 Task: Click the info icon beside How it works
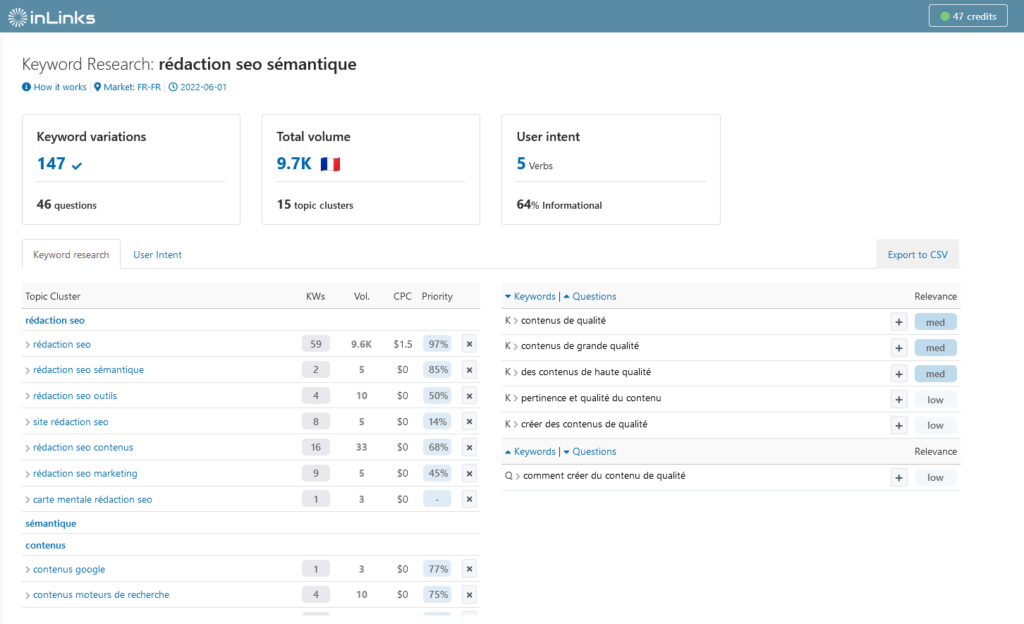tap(26, 87)
